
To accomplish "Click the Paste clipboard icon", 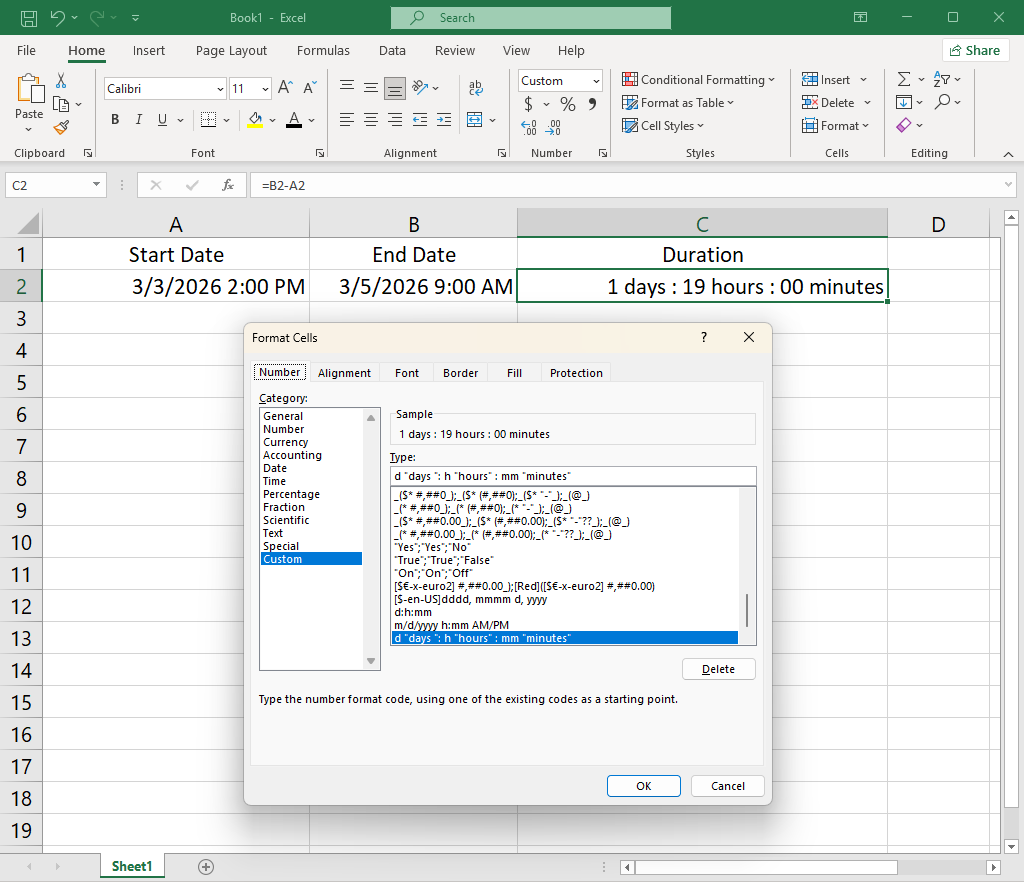I will [x=30, y=88].
